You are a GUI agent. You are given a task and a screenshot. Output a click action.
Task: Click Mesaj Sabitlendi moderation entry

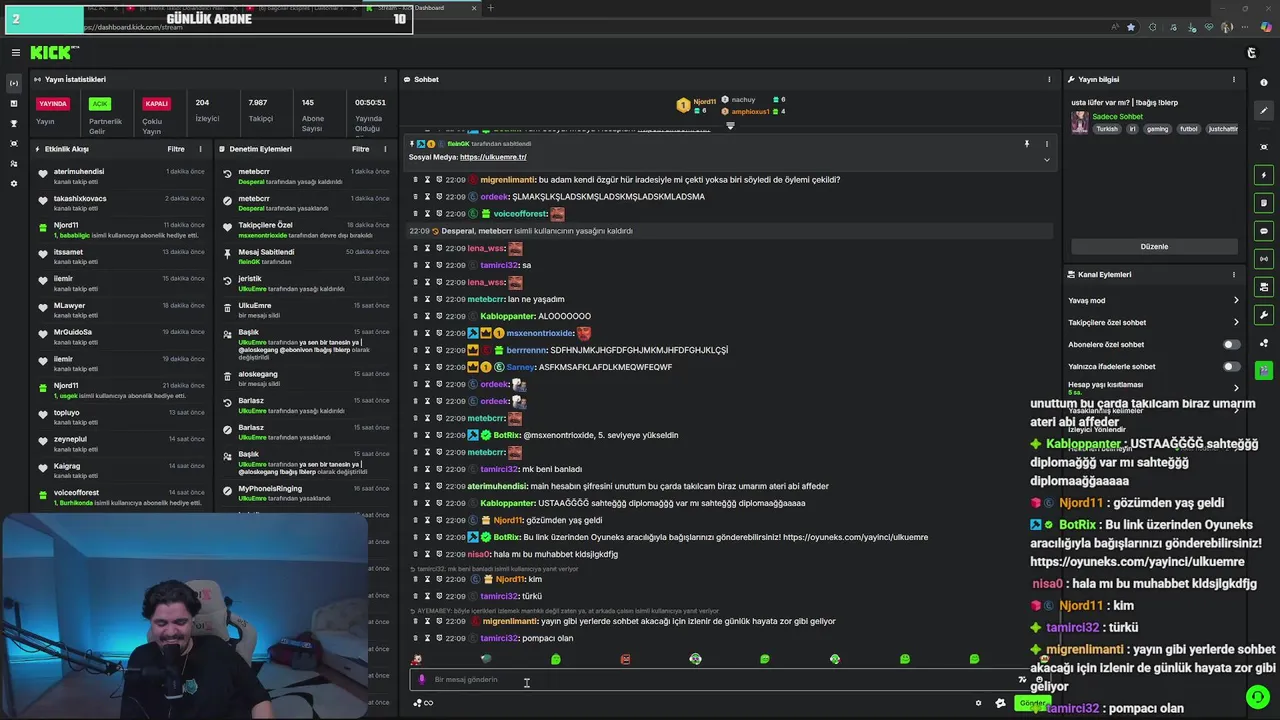[x=266, y=252]
